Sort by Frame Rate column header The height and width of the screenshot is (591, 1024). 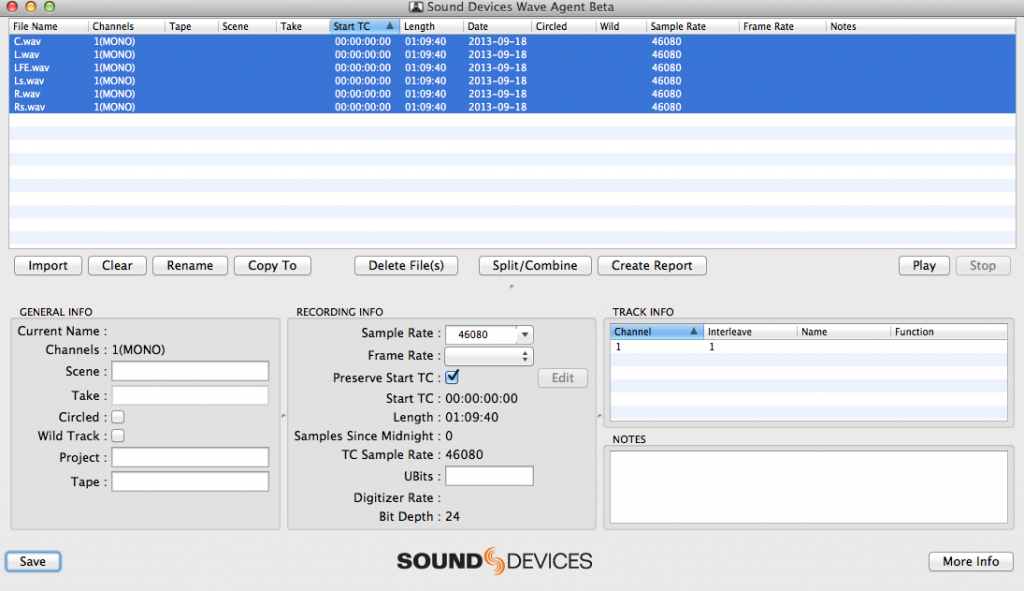(x=782, y=27)
